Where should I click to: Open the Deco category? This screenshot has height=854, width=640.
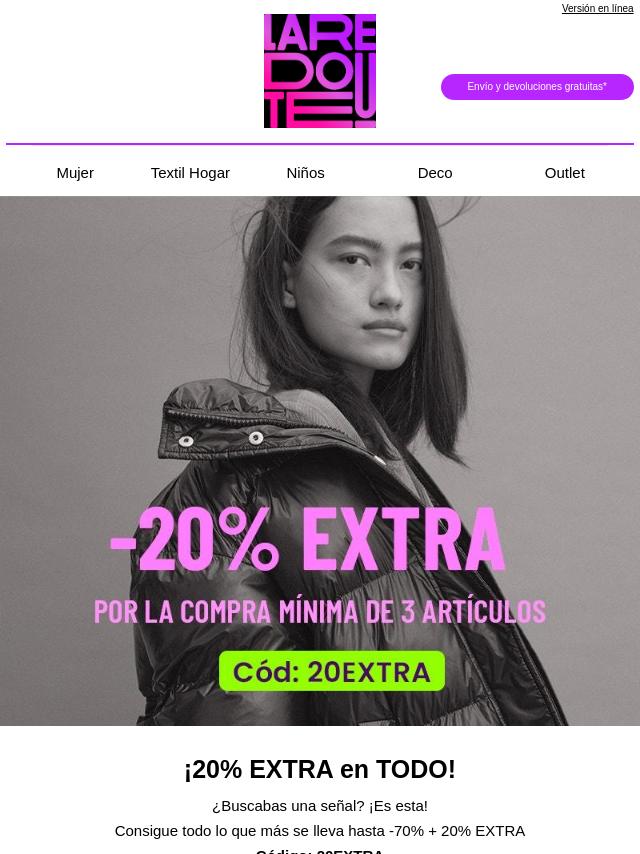tap(435, 173)
